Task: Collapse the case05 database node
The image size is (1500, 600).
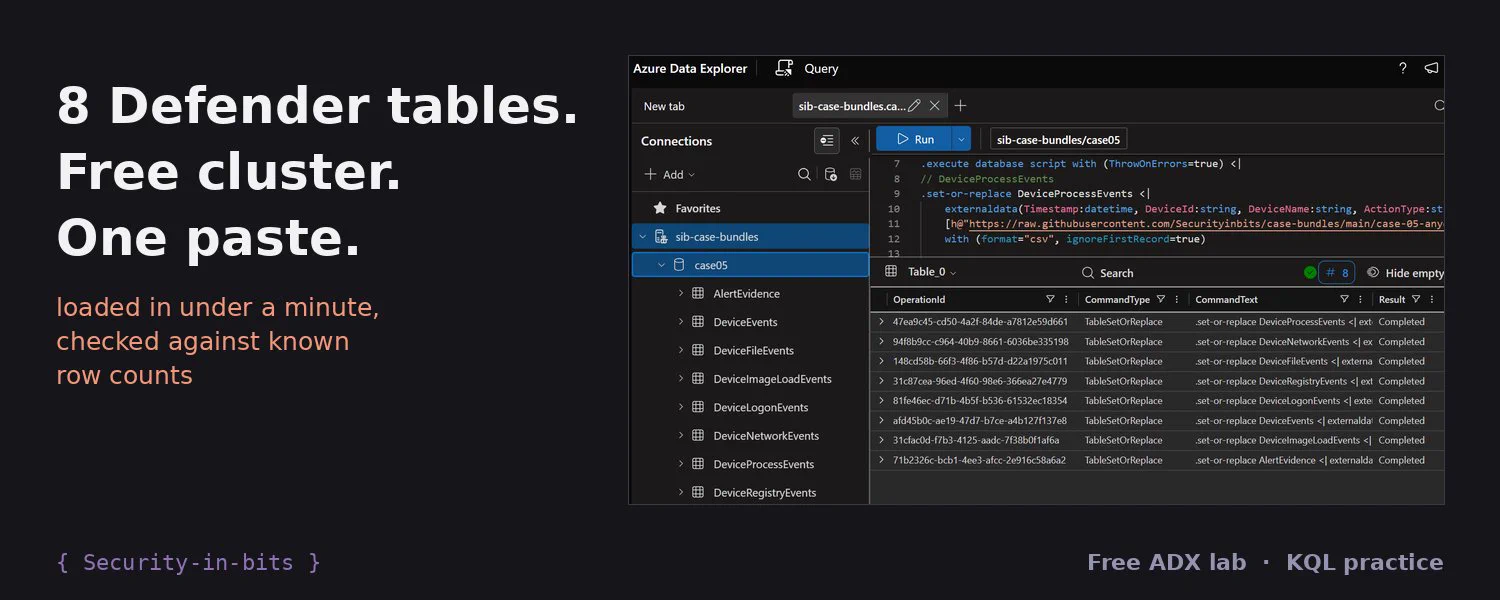Action: click(661, 265)
